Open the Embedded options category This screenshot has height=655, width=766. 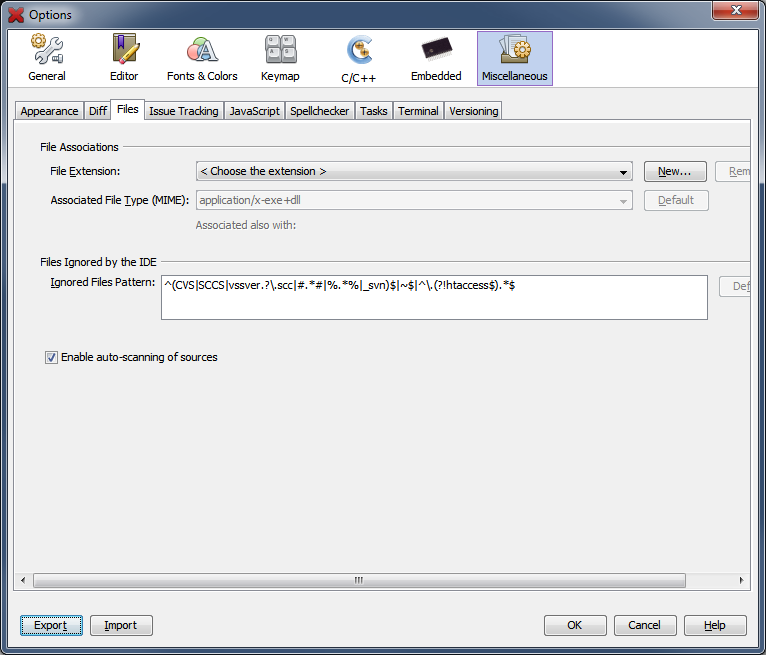coord(436,58)
